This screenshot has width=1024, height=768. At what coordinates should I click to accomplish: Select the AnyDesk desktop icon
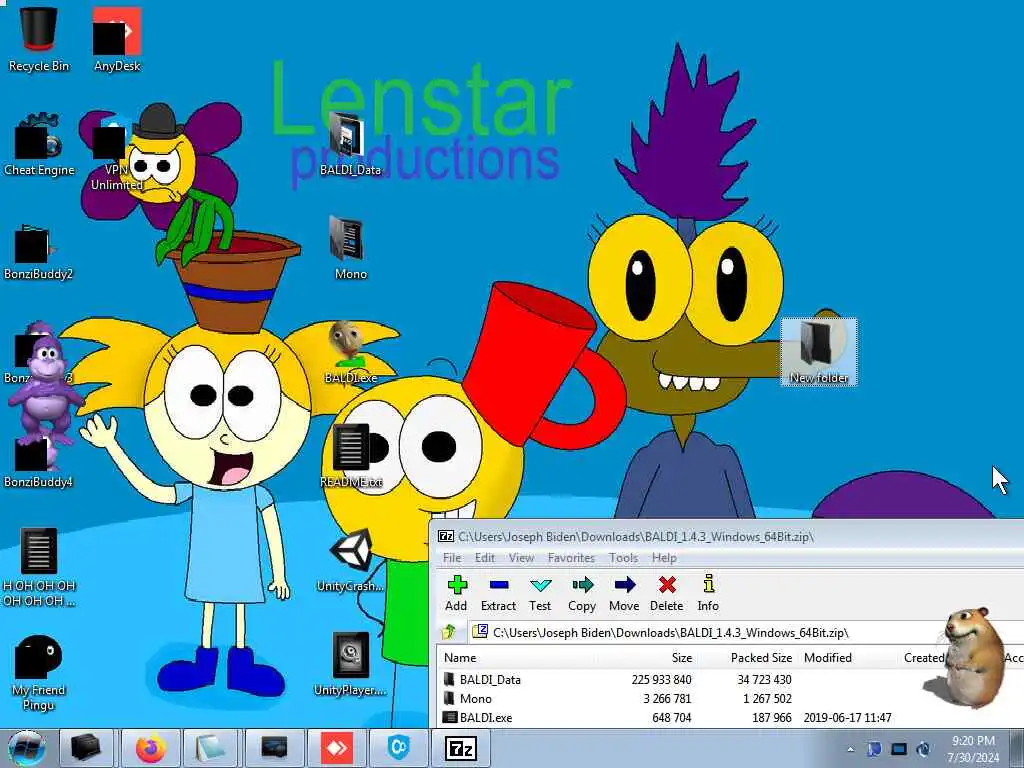[x=117, y=39]
